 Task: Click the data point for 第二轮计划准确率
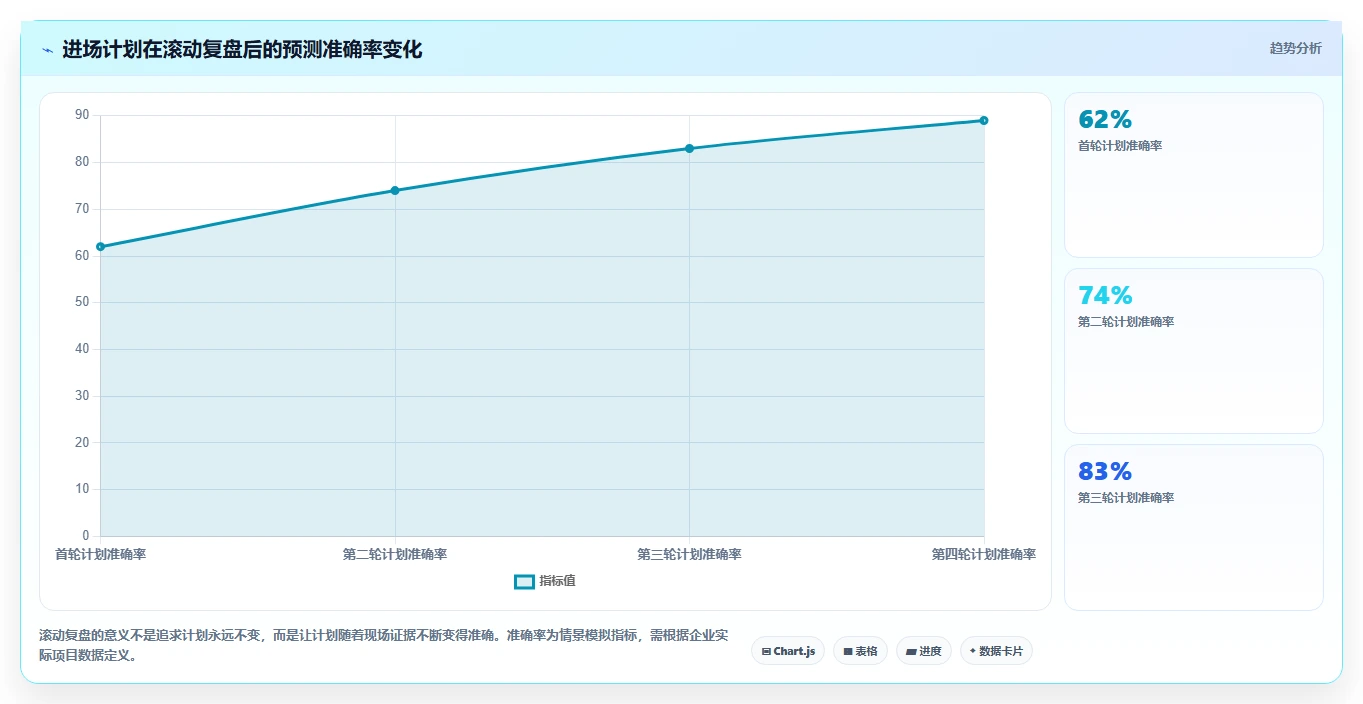(395, 190)
